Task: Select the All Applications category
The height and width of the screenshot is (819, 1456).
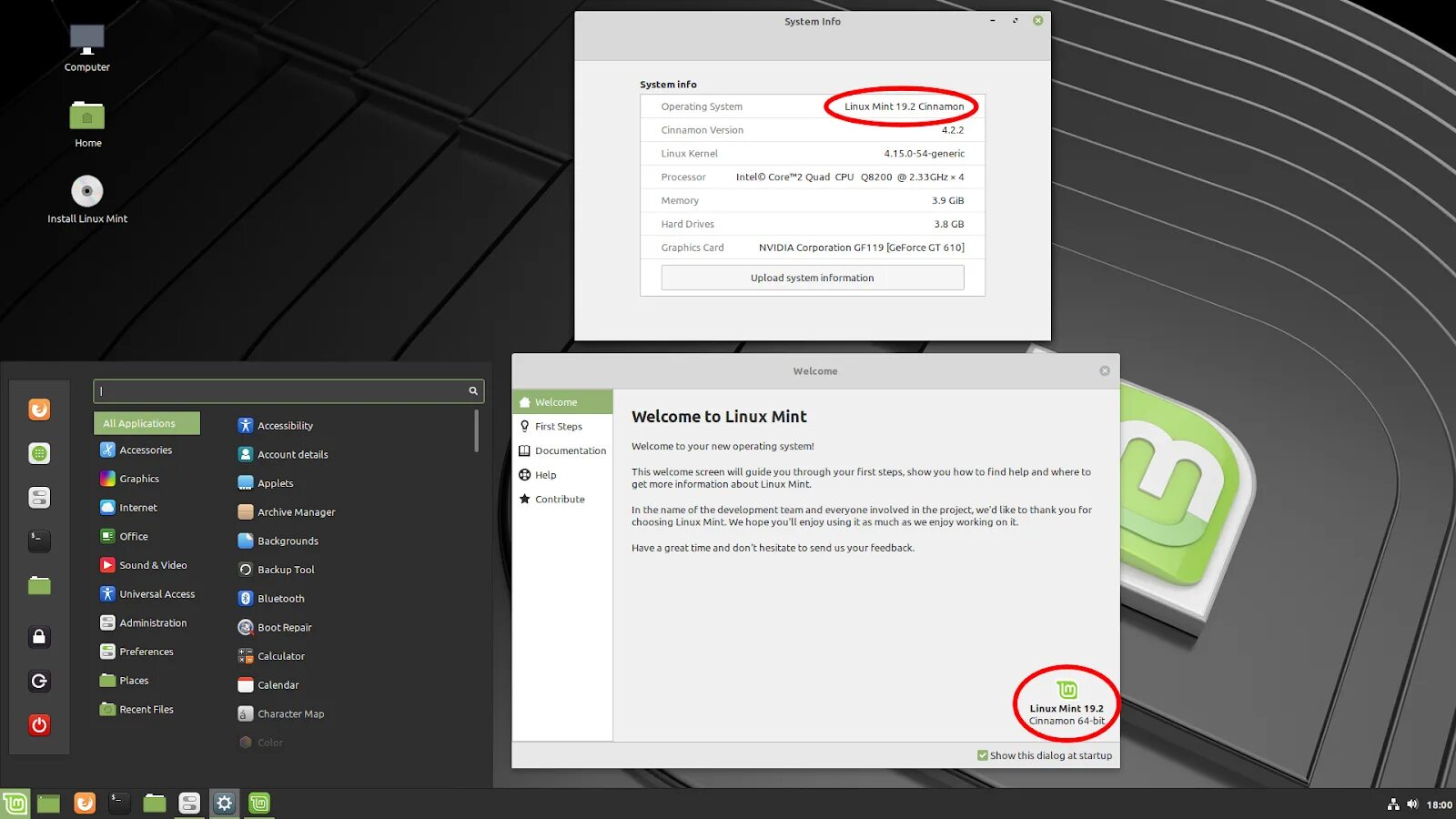Action: [x=147, y=423]
